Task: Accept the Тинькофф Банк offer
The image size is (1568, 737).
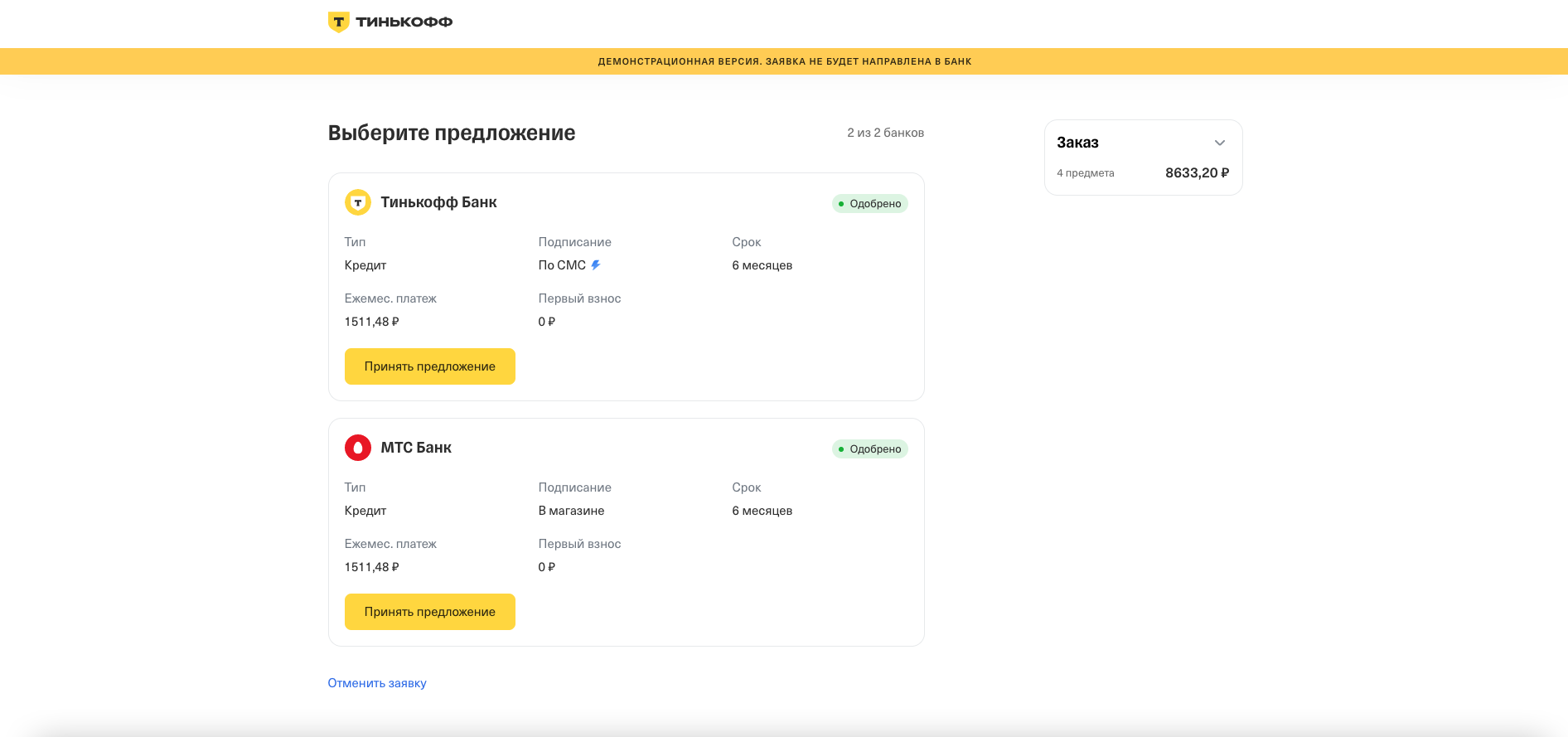Action: 430,366
